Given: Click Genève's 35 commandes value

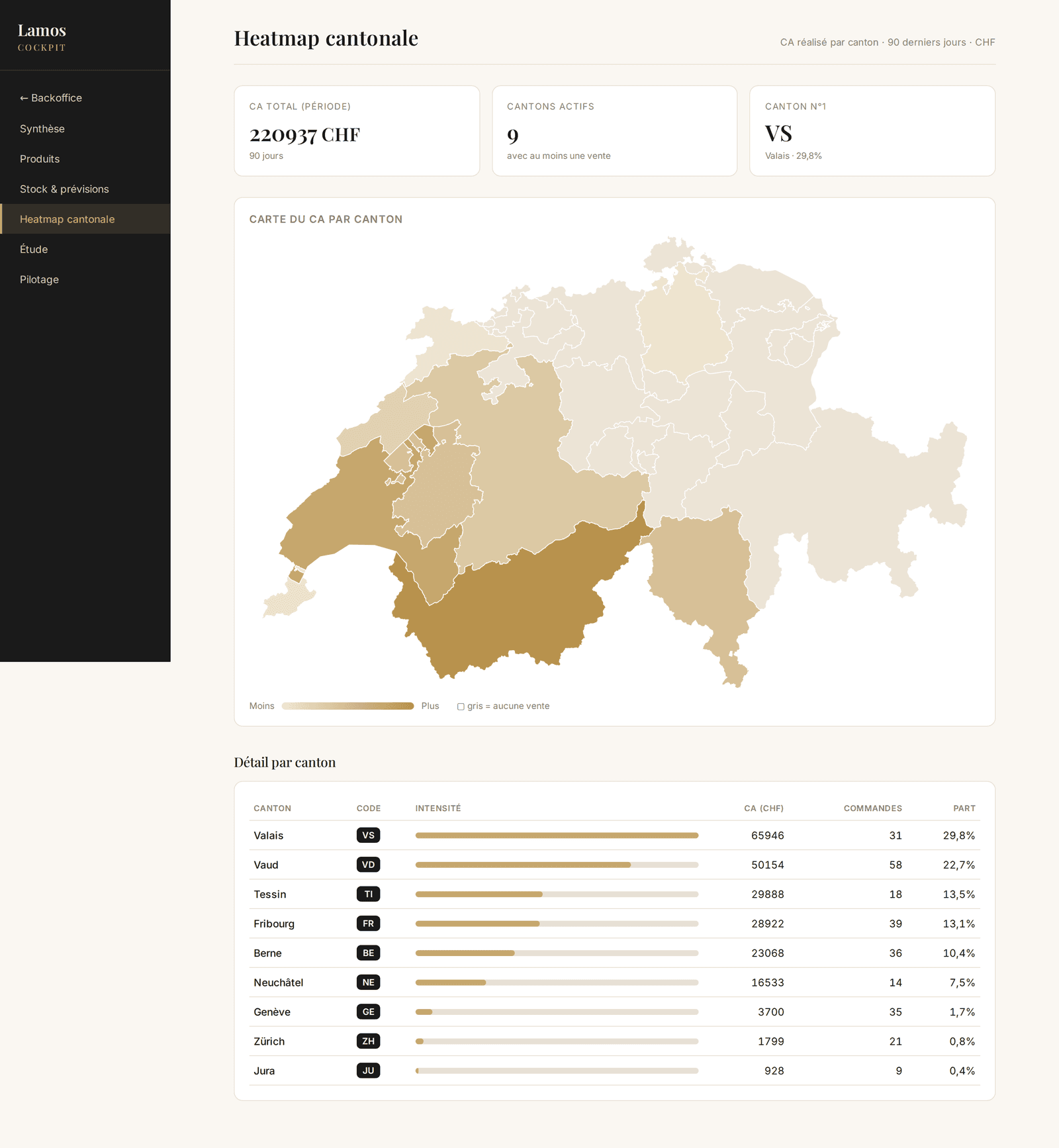Looking at the screenshot, I should coord(896,1012).
